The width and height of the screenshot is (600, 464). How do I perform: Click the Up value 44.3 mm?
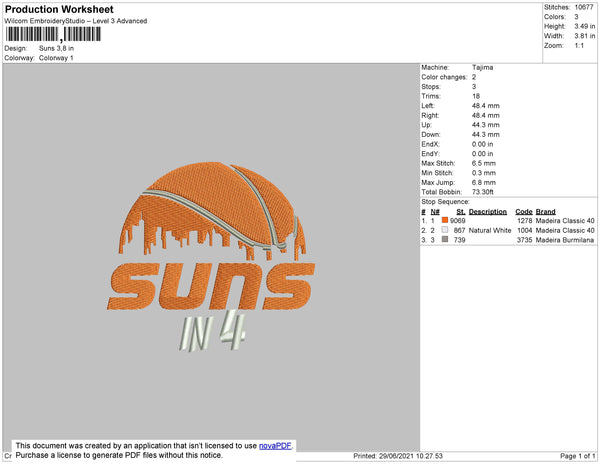pyautogui.click(x=486, y=125)
